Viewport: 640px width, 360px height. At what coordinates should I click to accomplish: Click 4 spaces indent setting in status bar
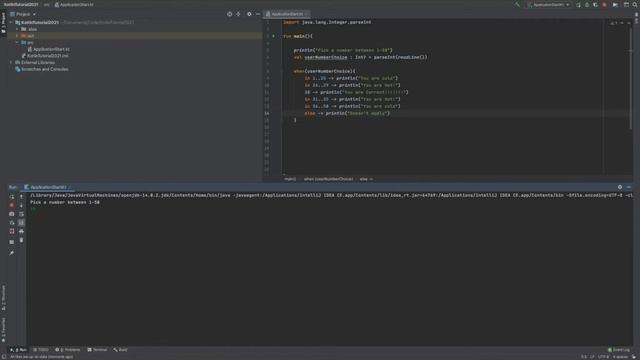coord(620,357)
